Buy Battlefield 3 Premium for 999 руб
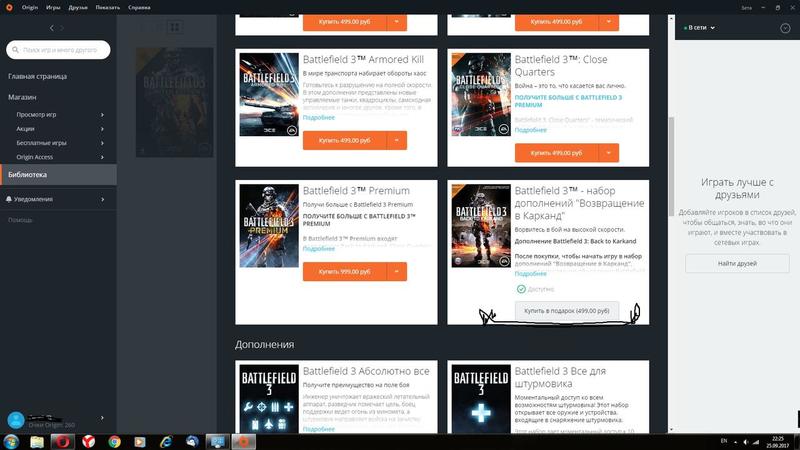 344,271
